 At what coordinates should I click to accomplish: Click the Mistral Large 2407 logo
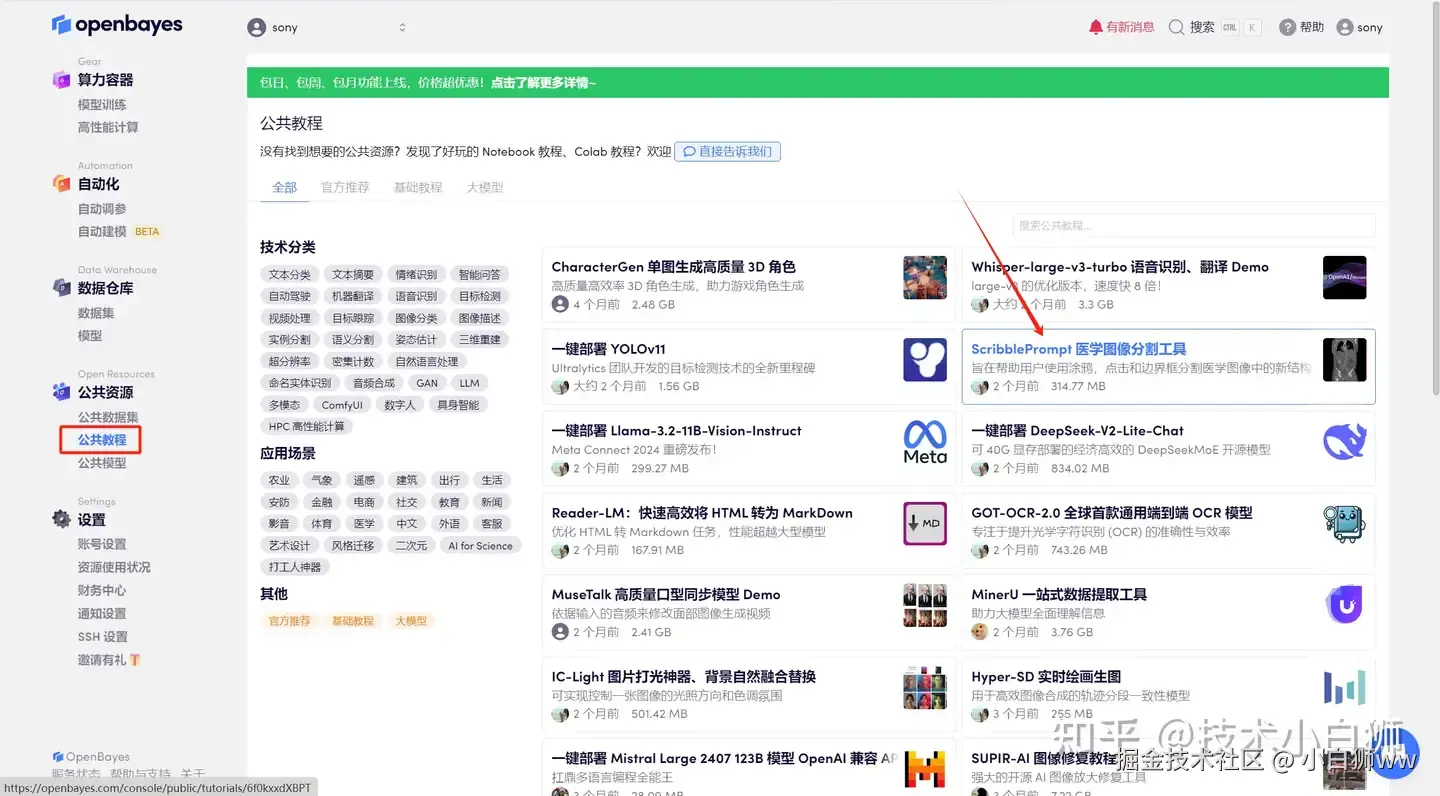(x=925, y=769)
